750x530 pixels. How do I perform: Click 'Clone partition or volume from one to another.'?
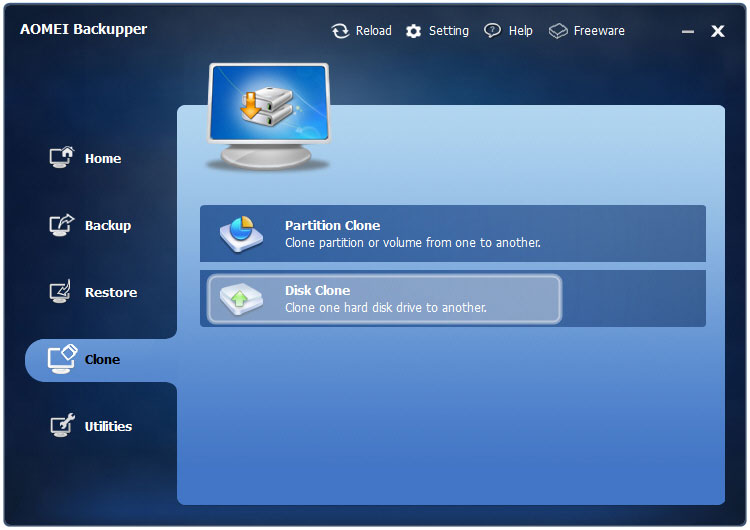click(x=413, y=243)
